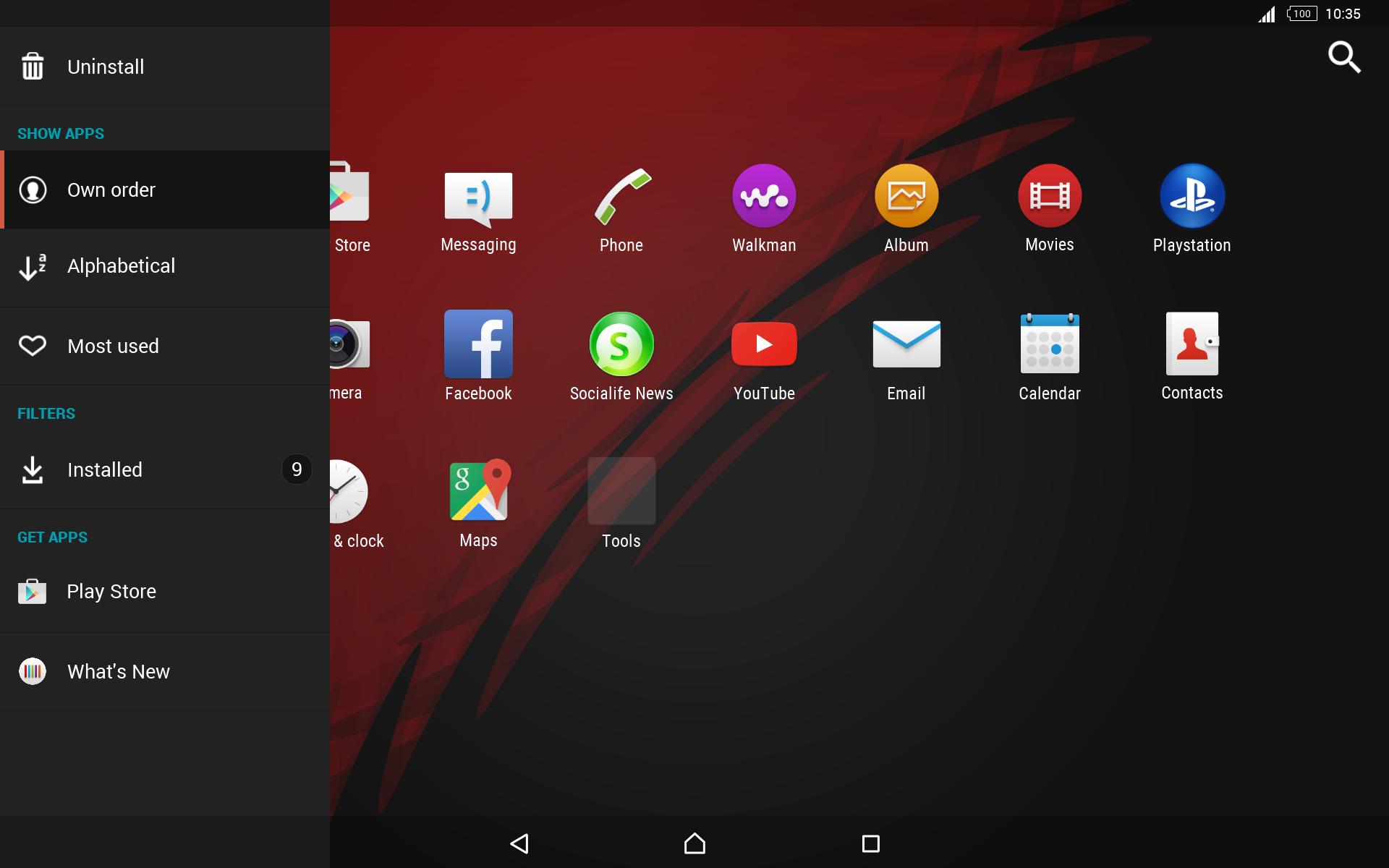Click the 10:35 clock in status bar
The height and width of the screenshot is (868, 1389).
click(x=1343, y=14)
